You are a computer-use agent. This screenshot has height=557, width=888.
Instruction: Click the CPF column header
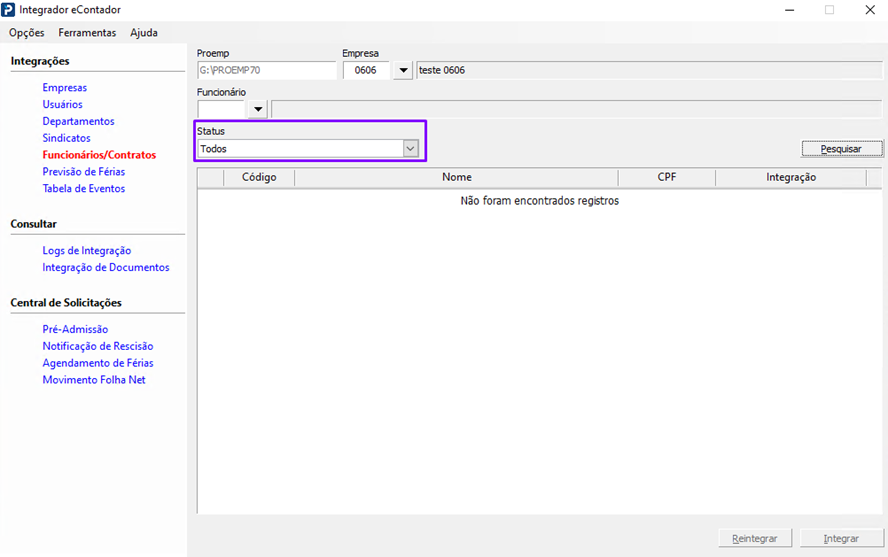point(666,178)
